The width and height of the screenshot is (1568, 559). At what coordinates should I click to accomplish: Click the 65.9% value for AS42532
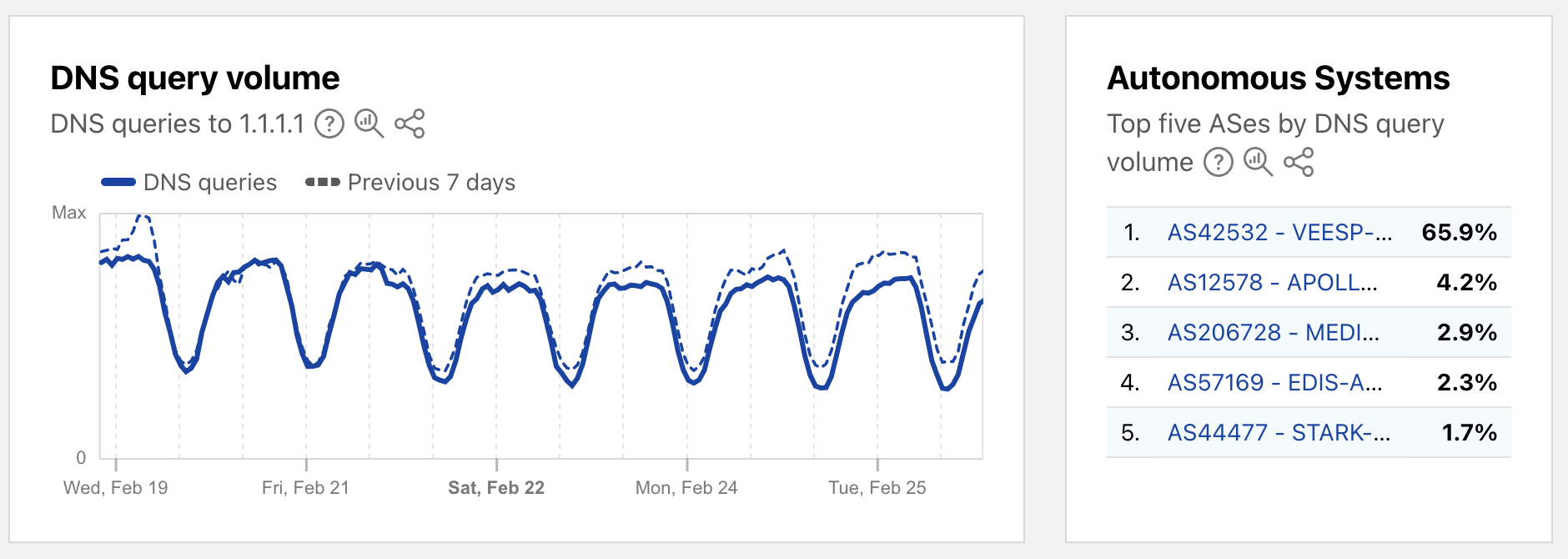coord(1459,232)
